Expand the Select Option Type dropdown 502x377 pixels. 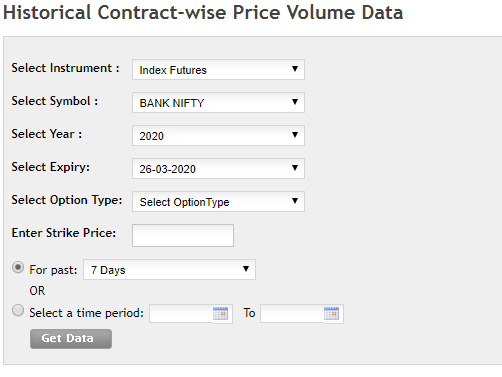click(x=218, y=201)
